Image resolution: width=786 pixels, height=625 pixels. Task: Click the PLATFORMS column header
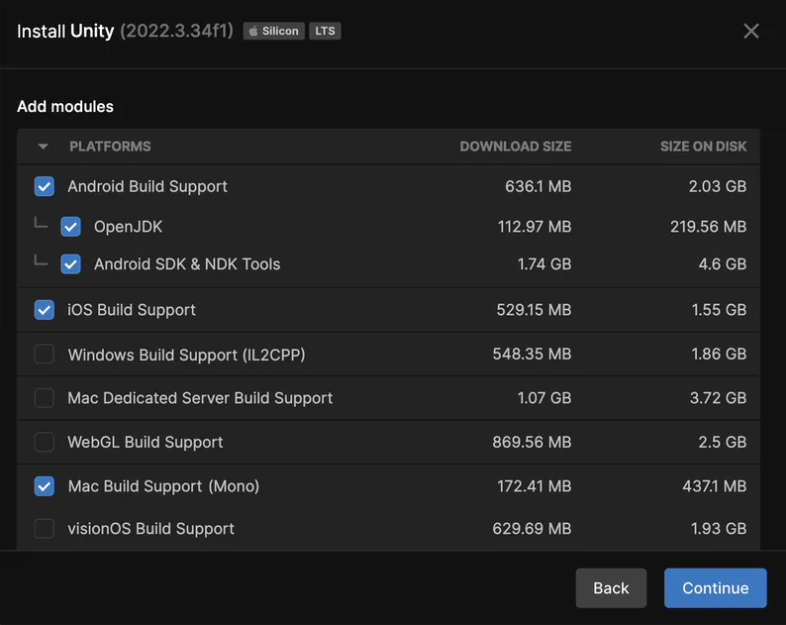[110, 146]
